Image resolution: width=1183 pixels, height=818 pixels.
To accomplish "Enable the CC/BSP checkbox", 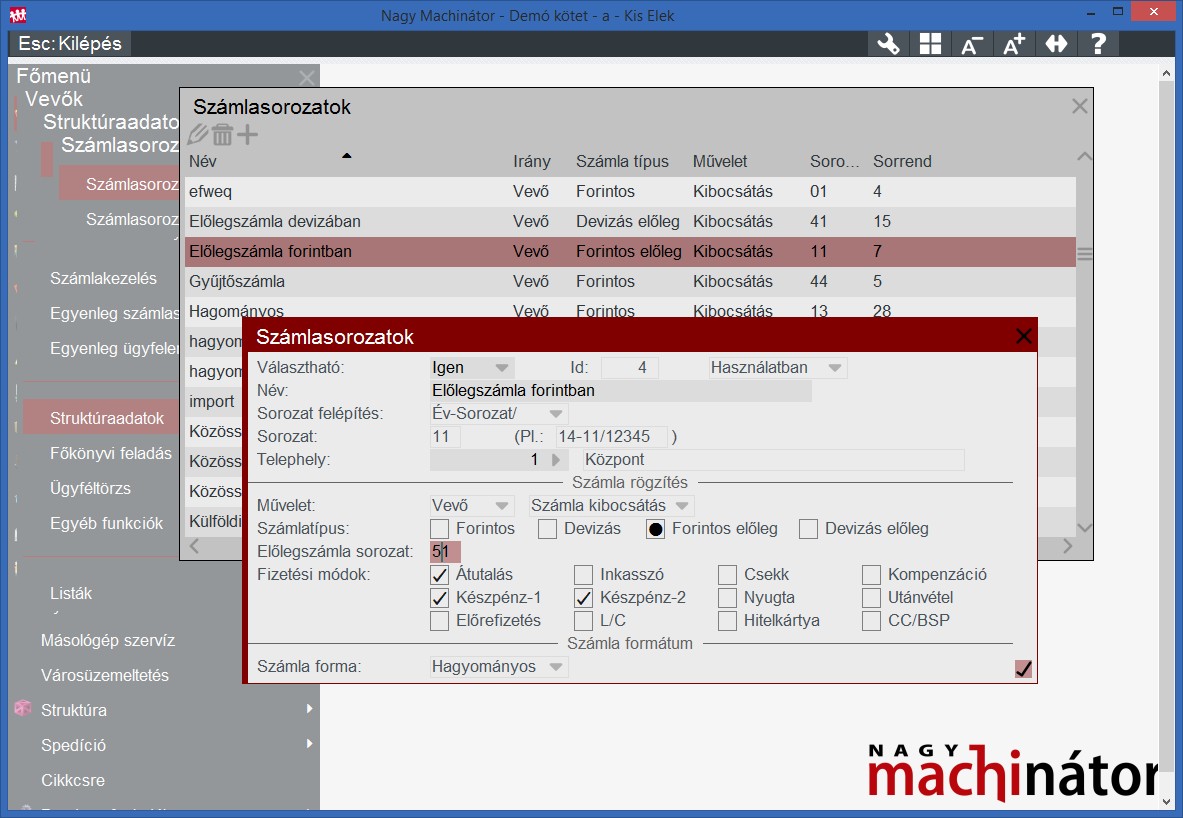I will [871, 621].
